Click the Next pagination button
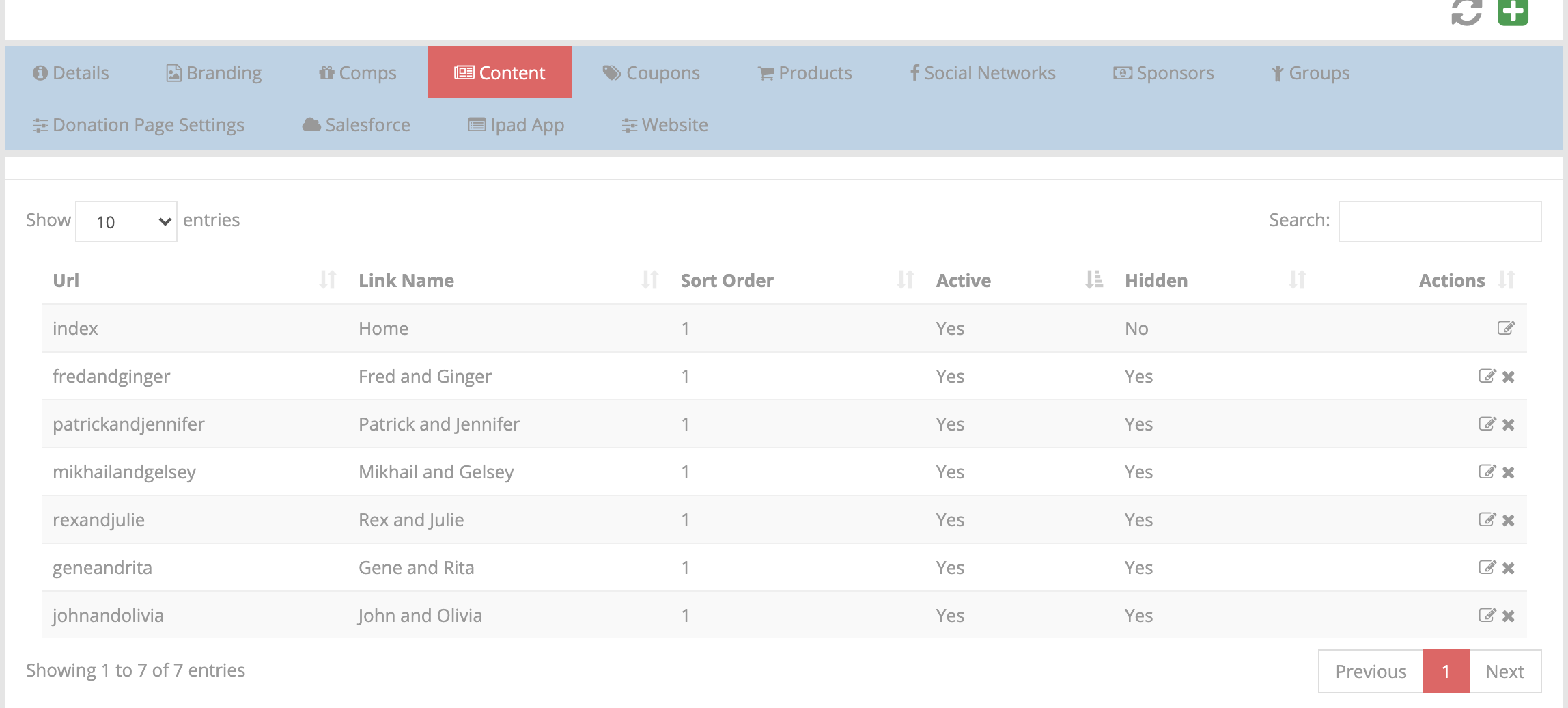The height and width of the screenshot is (708, 1568). coord(1504,671)
